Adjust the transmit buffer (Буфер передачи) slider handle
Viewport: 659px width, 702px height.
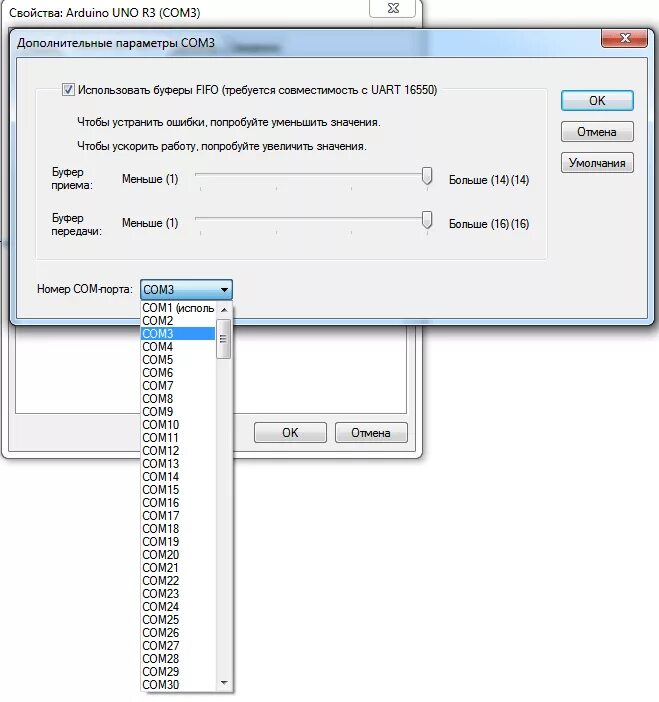[x=427, y=220]
